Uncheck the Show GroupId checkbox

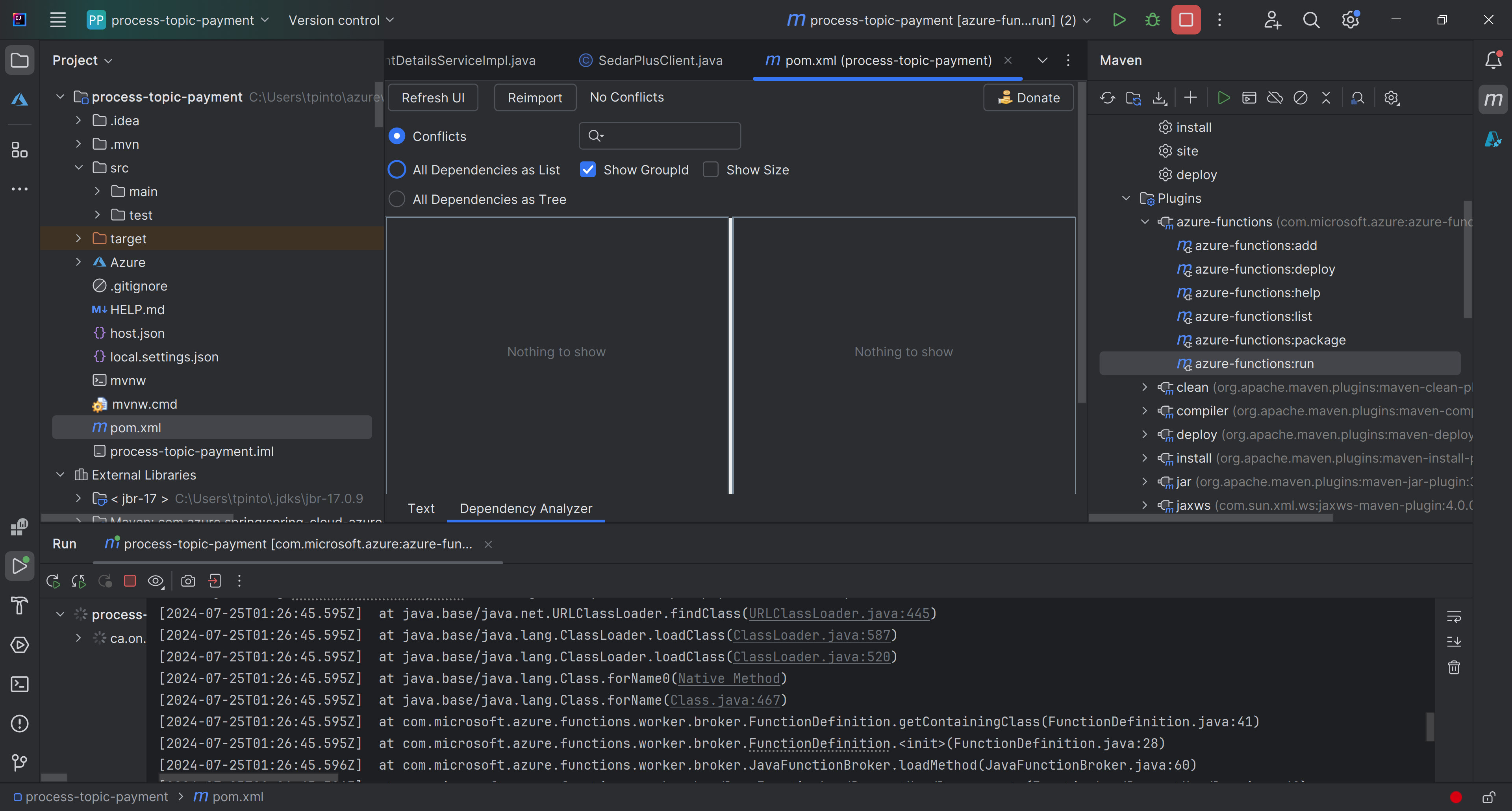(x=587, y=170)
